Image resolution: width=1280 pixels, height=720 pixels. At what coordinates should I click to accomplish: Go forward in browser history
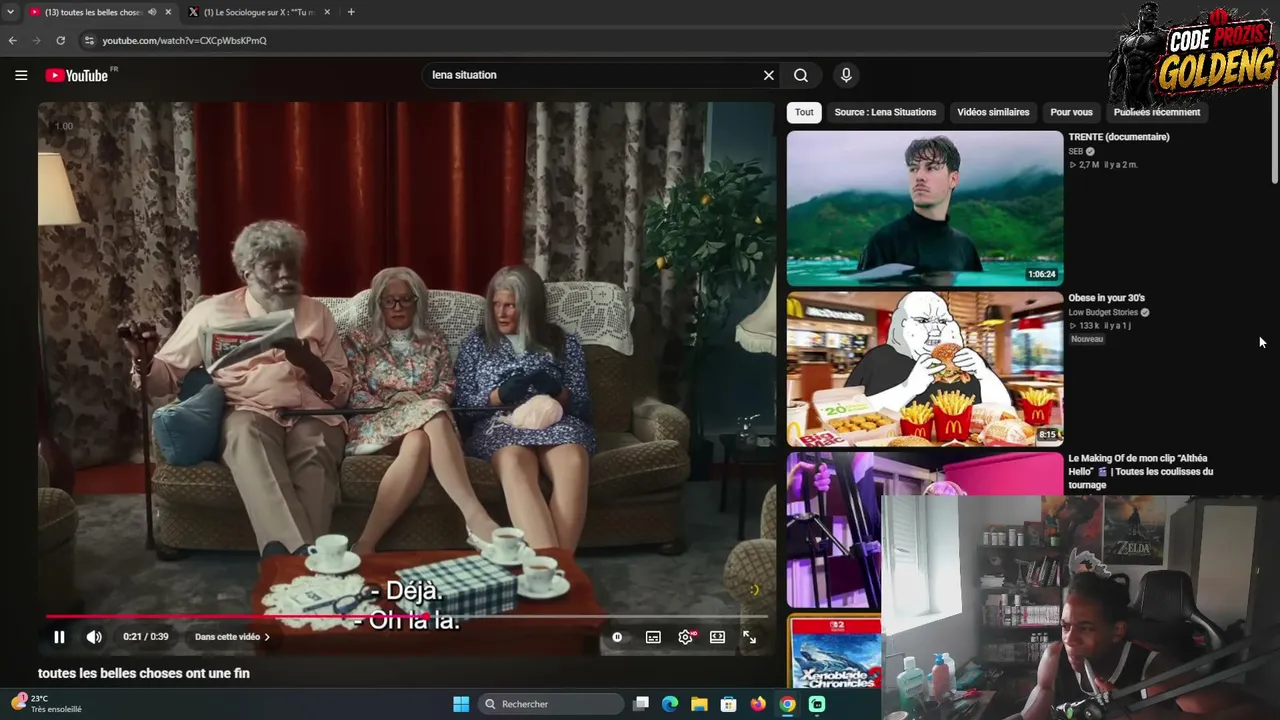[36, 41]
